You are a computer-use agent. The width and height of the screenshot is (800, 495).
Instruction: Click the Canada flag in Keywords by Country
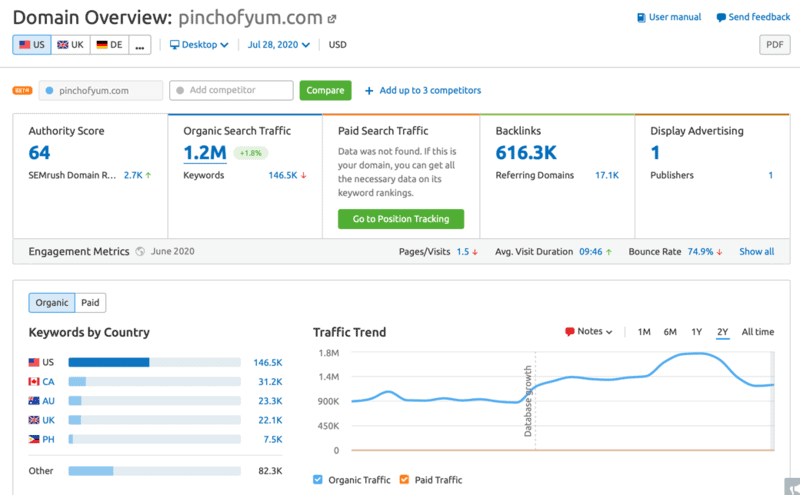[34, 382]
